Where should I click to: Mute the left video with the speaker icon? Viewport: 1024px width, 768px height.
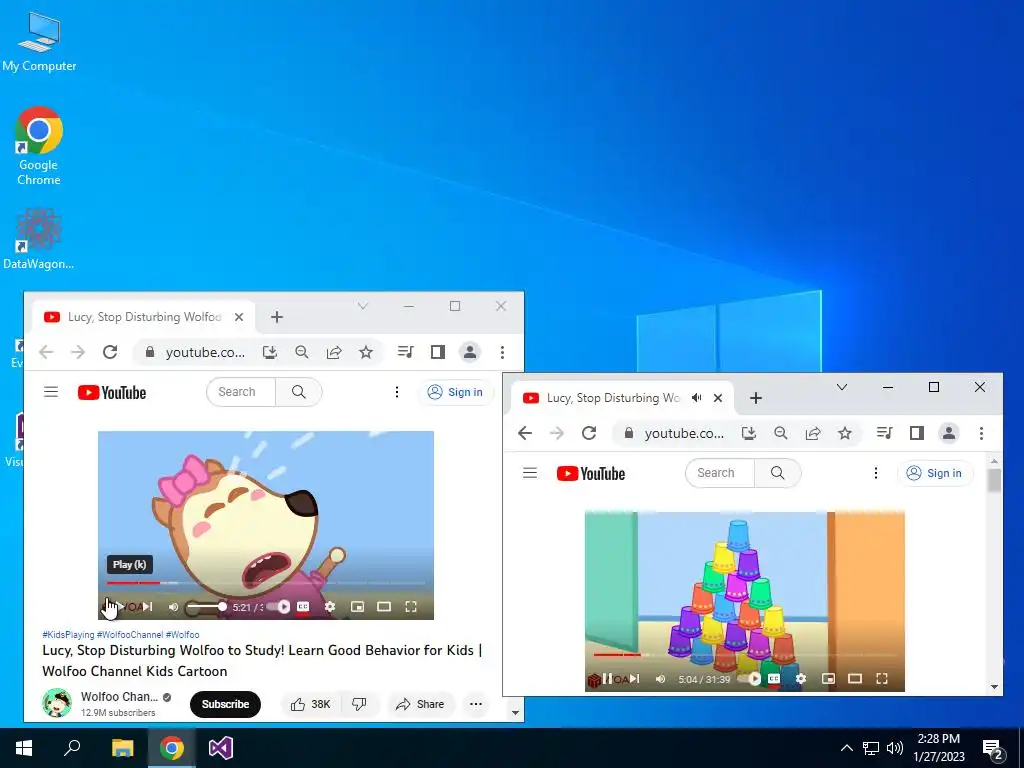click(173, 607)
